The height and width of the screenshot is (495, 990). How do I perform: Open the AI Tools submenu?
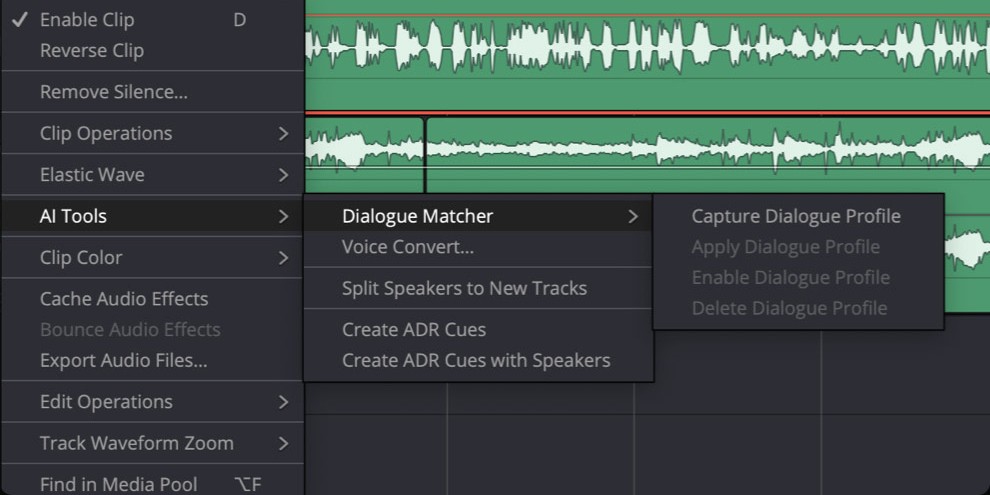click(73, 216)
